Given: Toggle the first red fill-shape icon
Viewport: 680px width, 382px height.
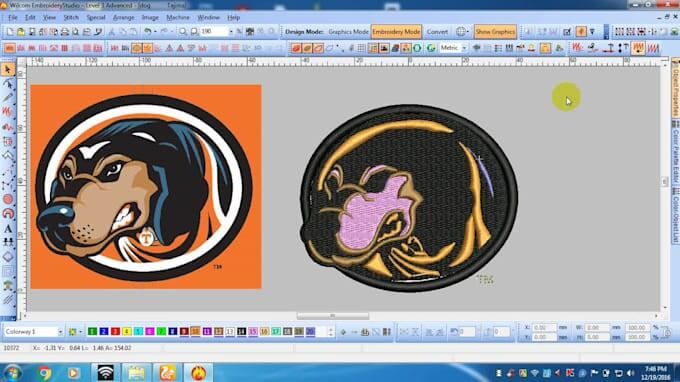Looking at the screenshot, I should pos(296,48).
